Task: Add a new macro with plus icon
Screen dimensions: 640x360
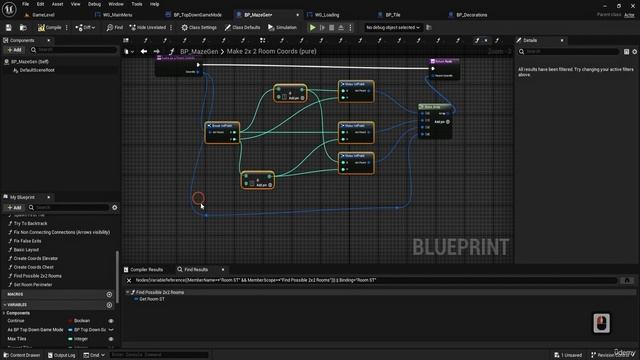Action: 109,294
